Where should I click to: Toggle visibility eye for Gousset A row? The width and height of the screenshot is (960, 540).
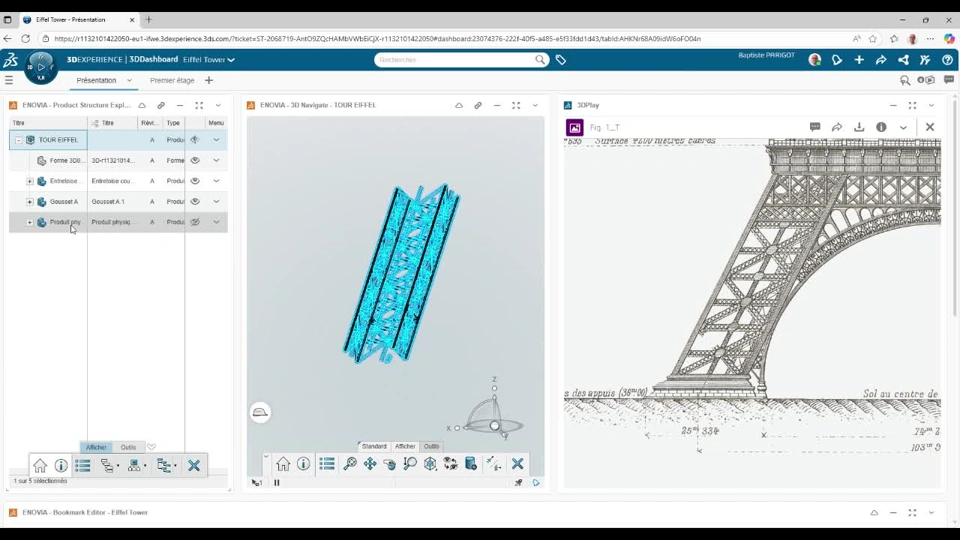[x=195, y=201]
